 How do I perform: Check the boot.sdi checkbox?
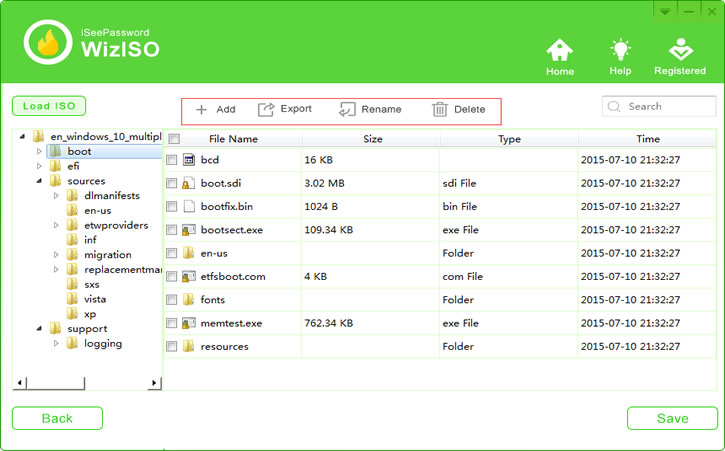(172, 183)
